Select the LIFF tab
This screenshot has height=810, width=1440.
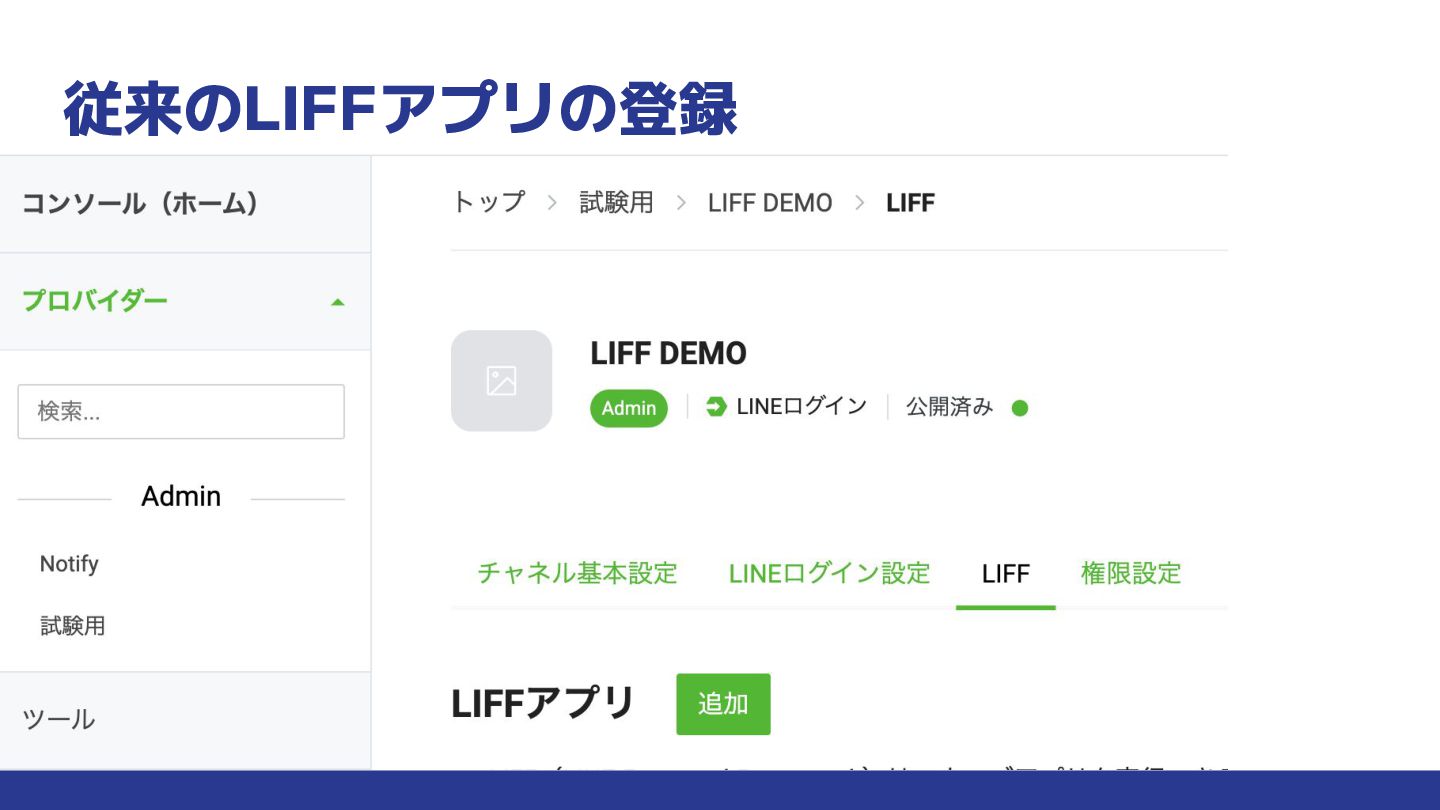tap(1006, 573)
